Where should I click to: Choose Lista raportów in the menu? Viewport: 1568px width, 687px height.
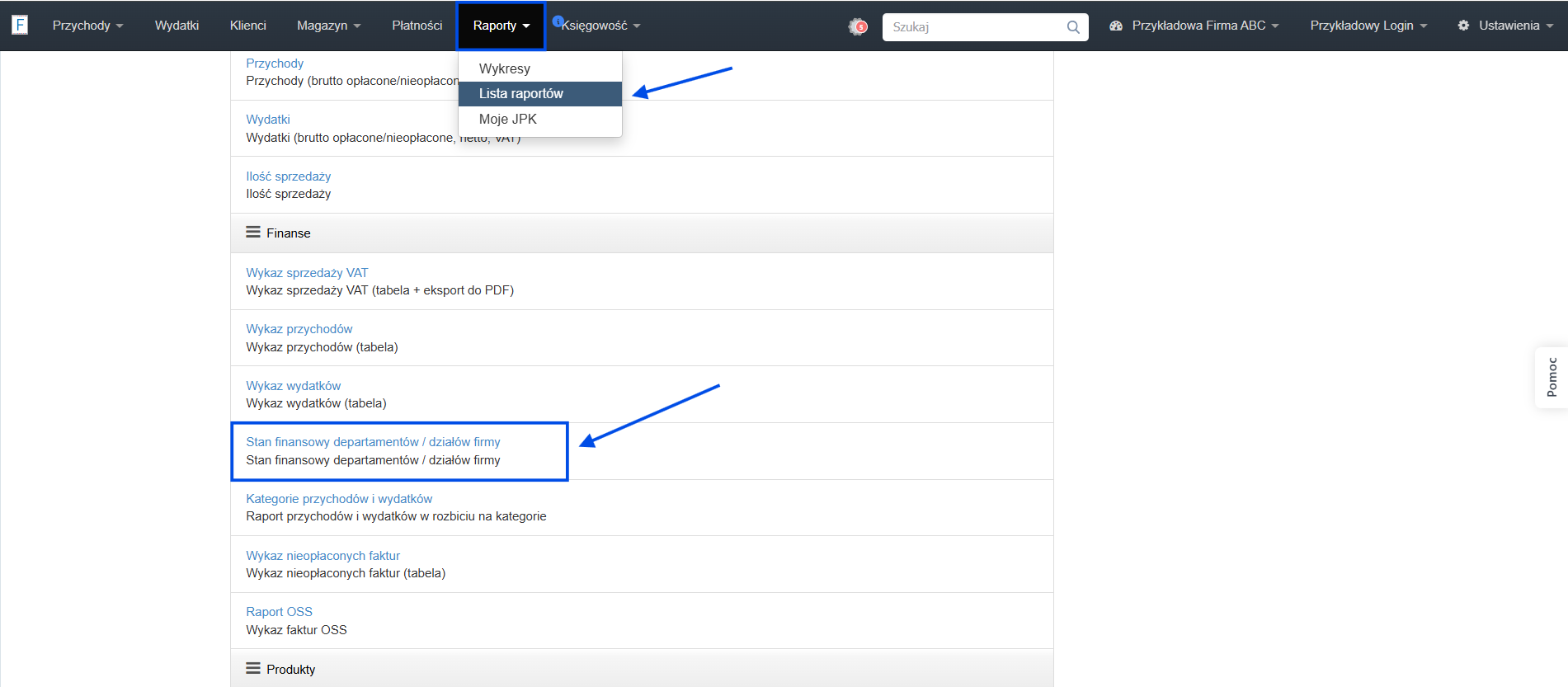click(539, 94)
